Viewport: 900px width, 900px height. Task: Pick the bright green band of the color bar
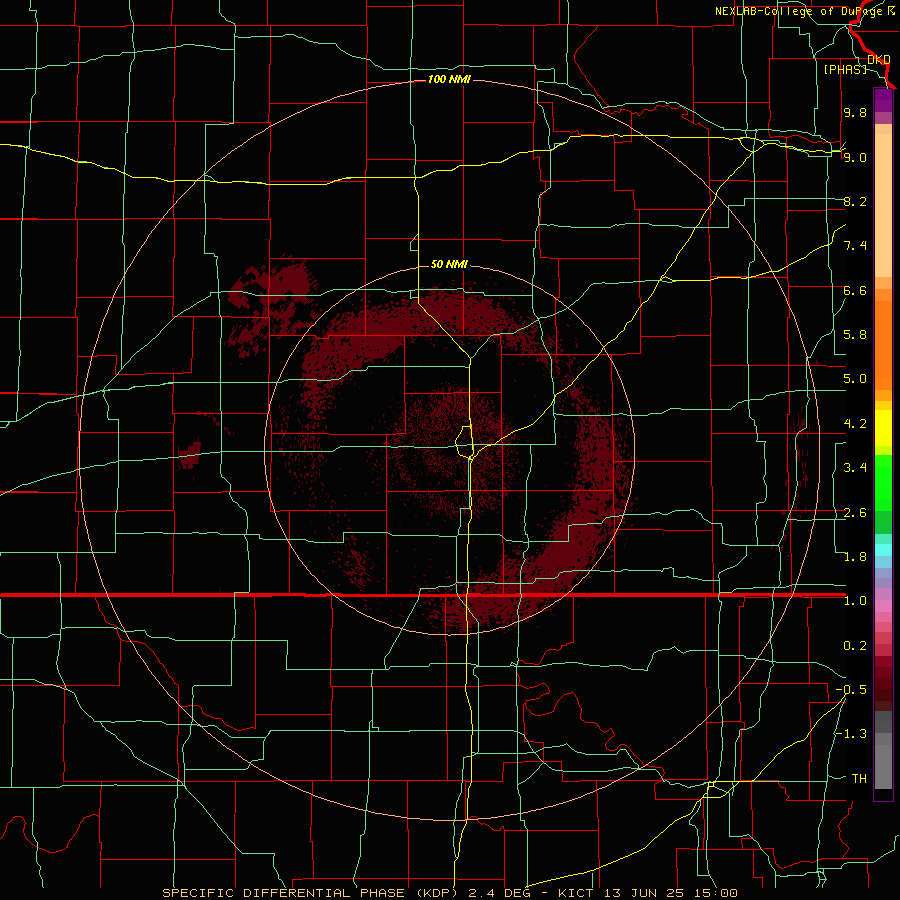click(883, 483)
